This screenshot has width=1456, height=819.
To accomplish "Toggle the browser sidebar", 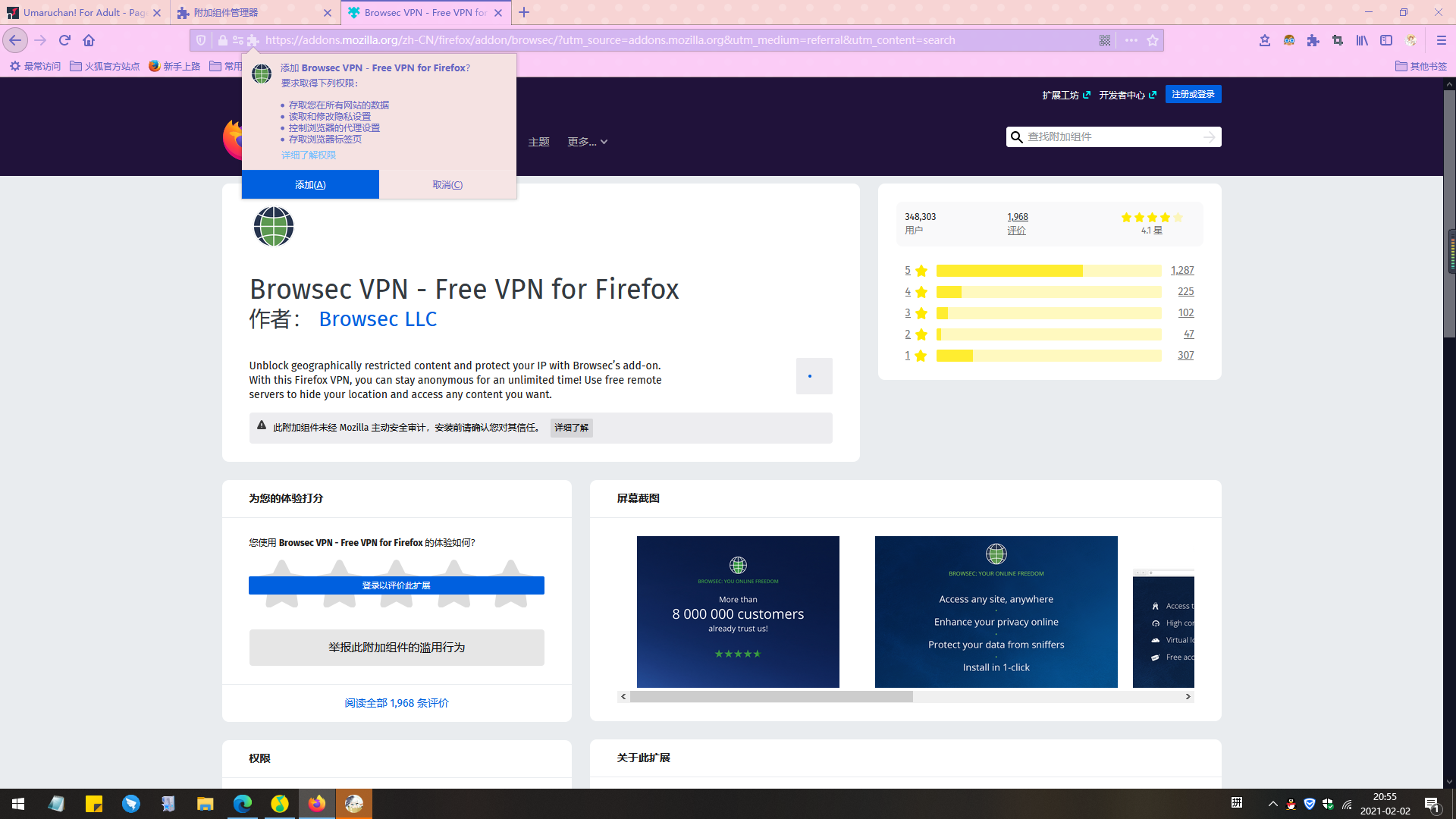I will (x=1386, y=40).
